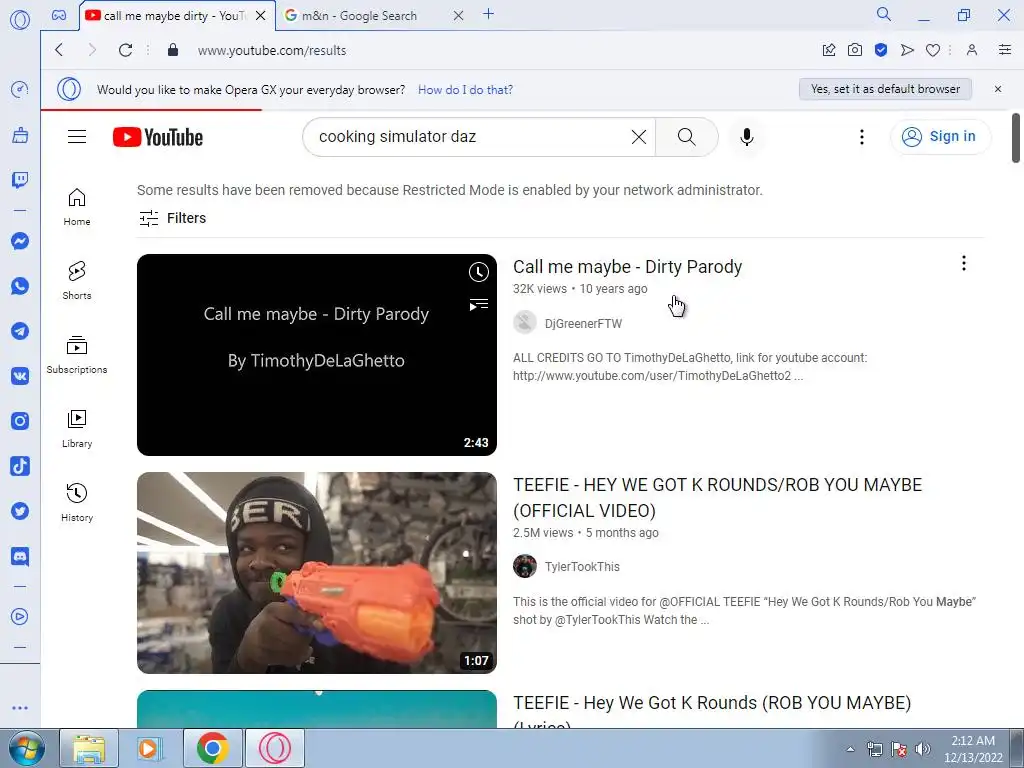
Task: Open GX Control speedometer icon in sidebar
Action: (20, 89)
